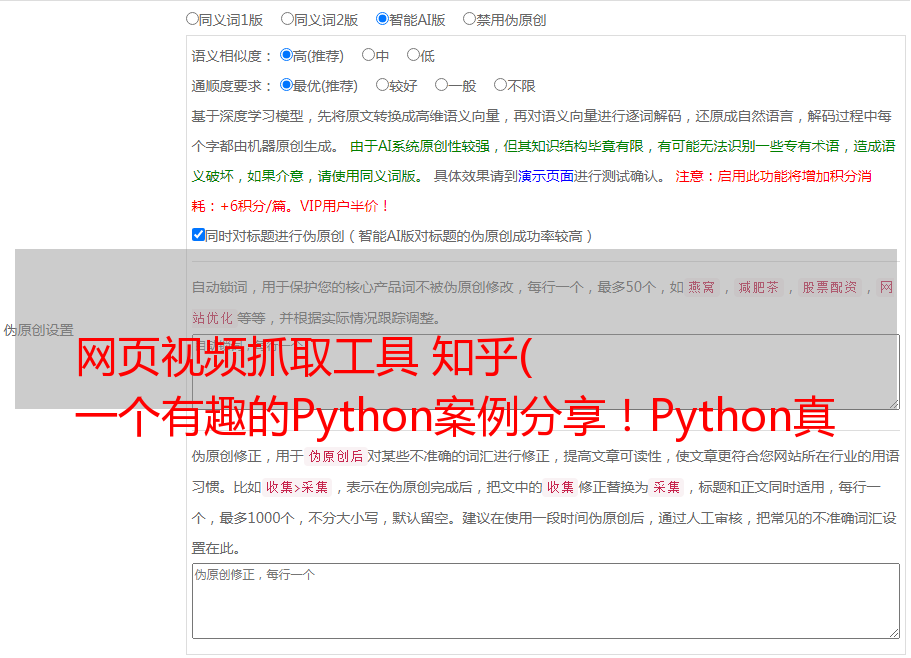
Task: Select the 同义词2版 radio option
Action: click(287, 19)
